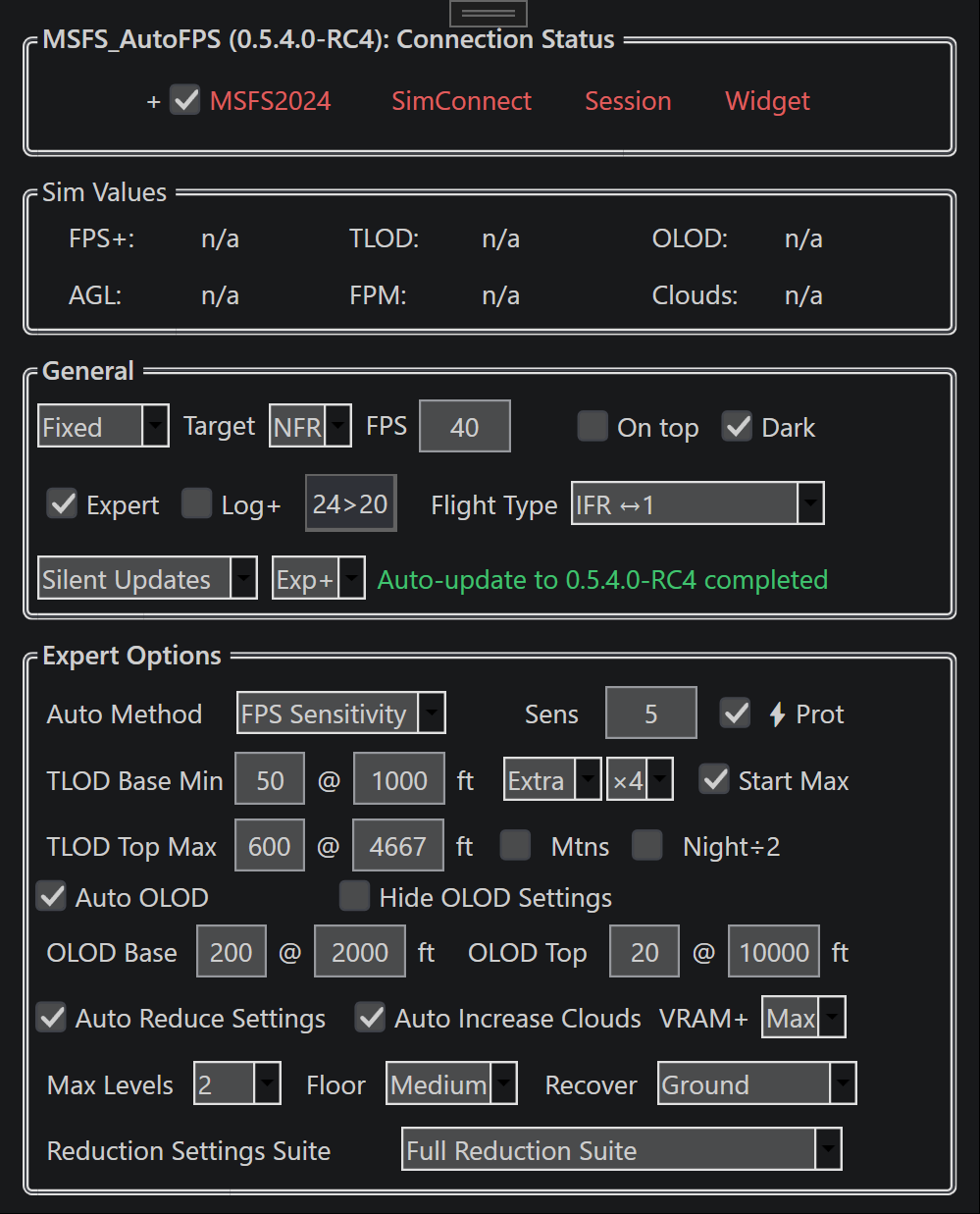Click the OLOD Top value 20

[x=645, y=951]
